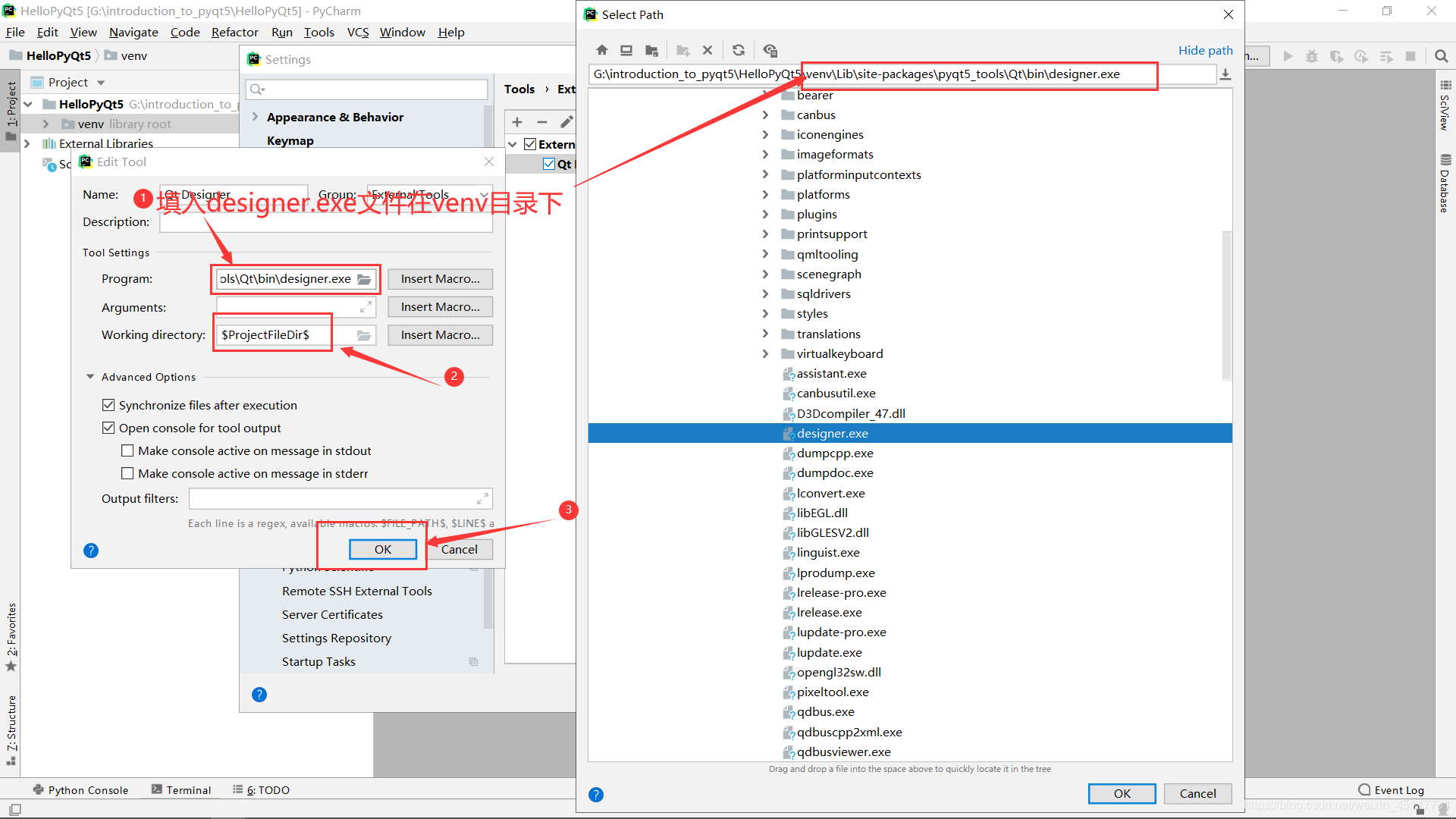Click the Project directory icon
The height and width of the screenshot is (819, 1456).
(651, 50)
